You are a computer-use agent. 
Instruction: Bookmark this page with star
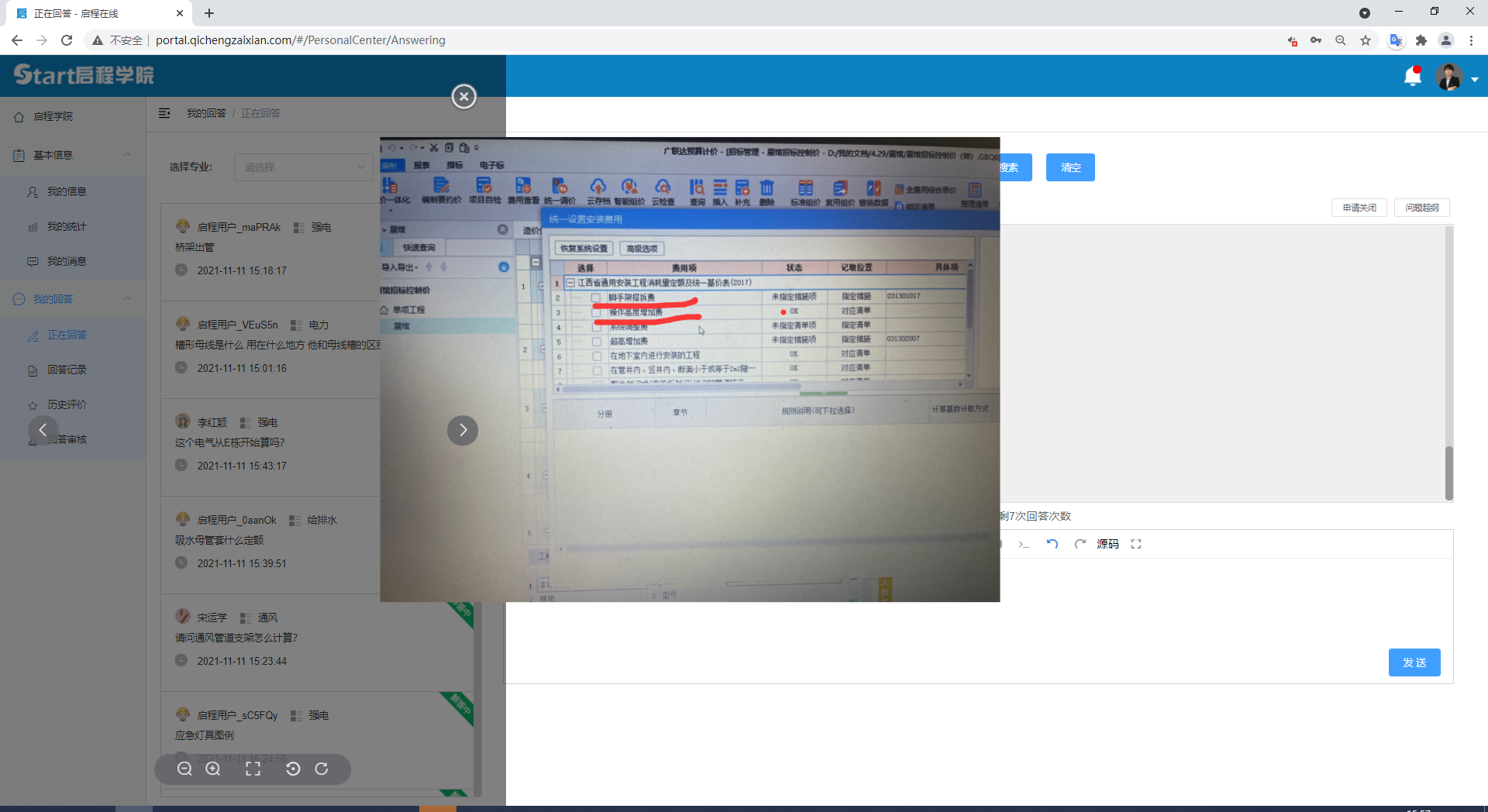pyautogui.click(x=1366, y=40)
